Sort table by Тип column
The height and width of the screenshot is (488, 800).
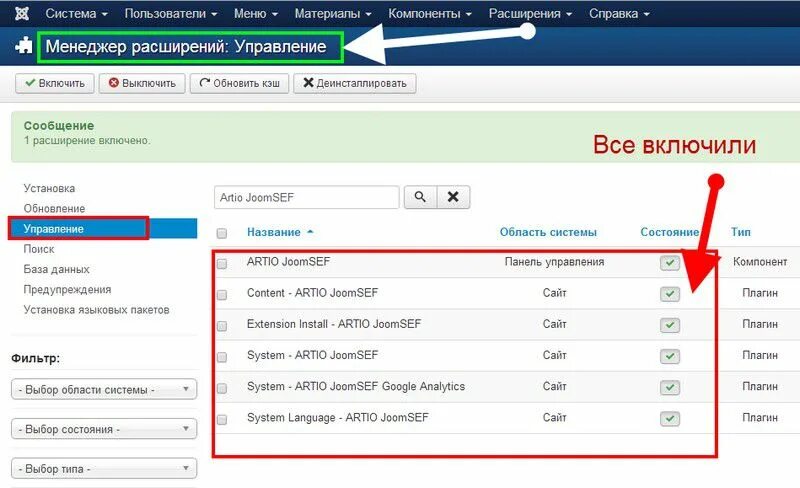pos(740,232)
